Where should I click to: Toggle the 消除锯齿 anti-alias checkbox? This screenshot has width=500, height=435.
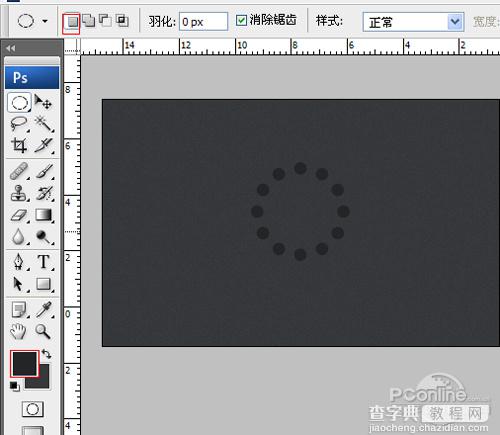(241, 21)
